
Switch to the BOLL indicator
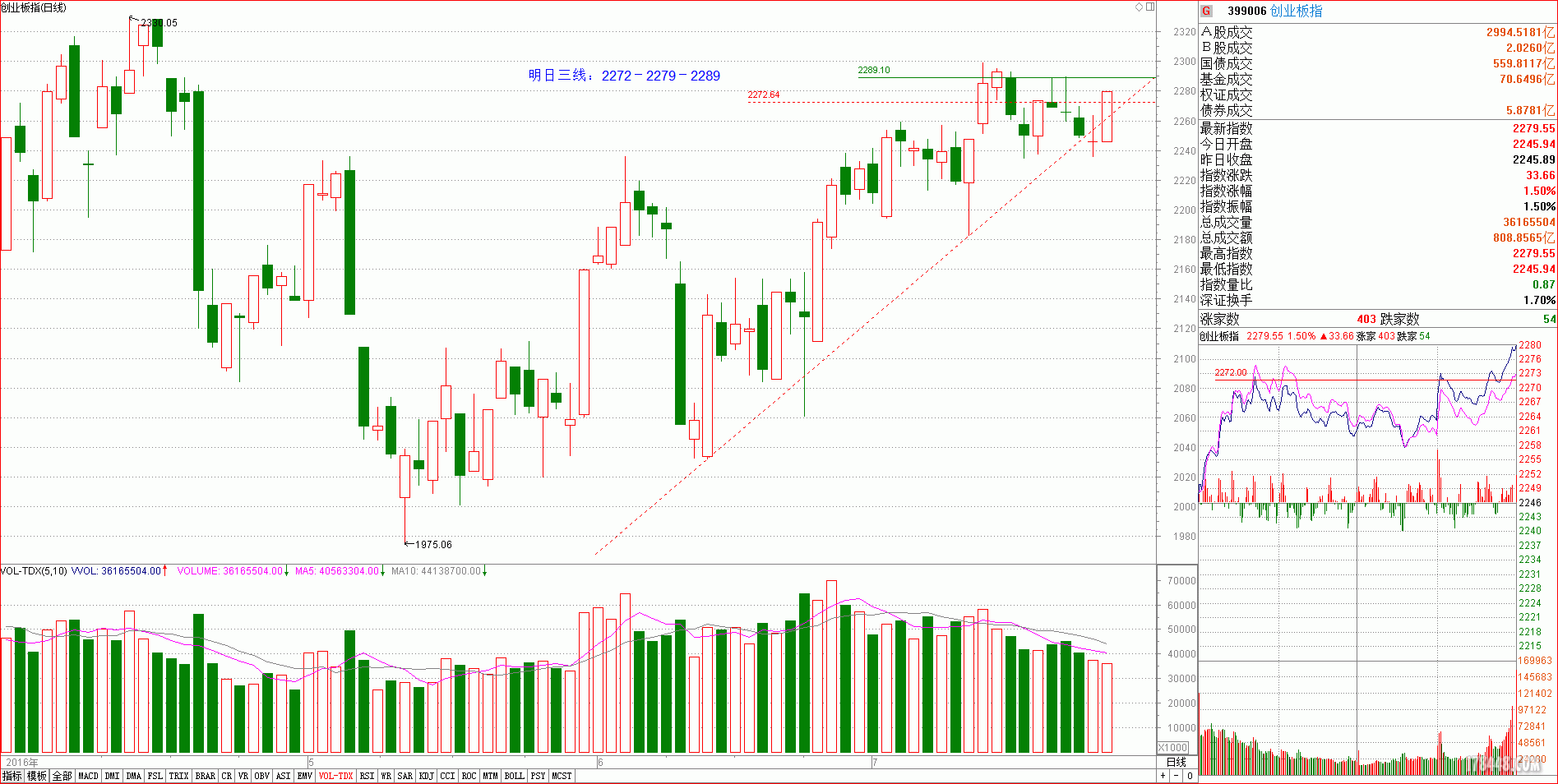coord(515,776)
